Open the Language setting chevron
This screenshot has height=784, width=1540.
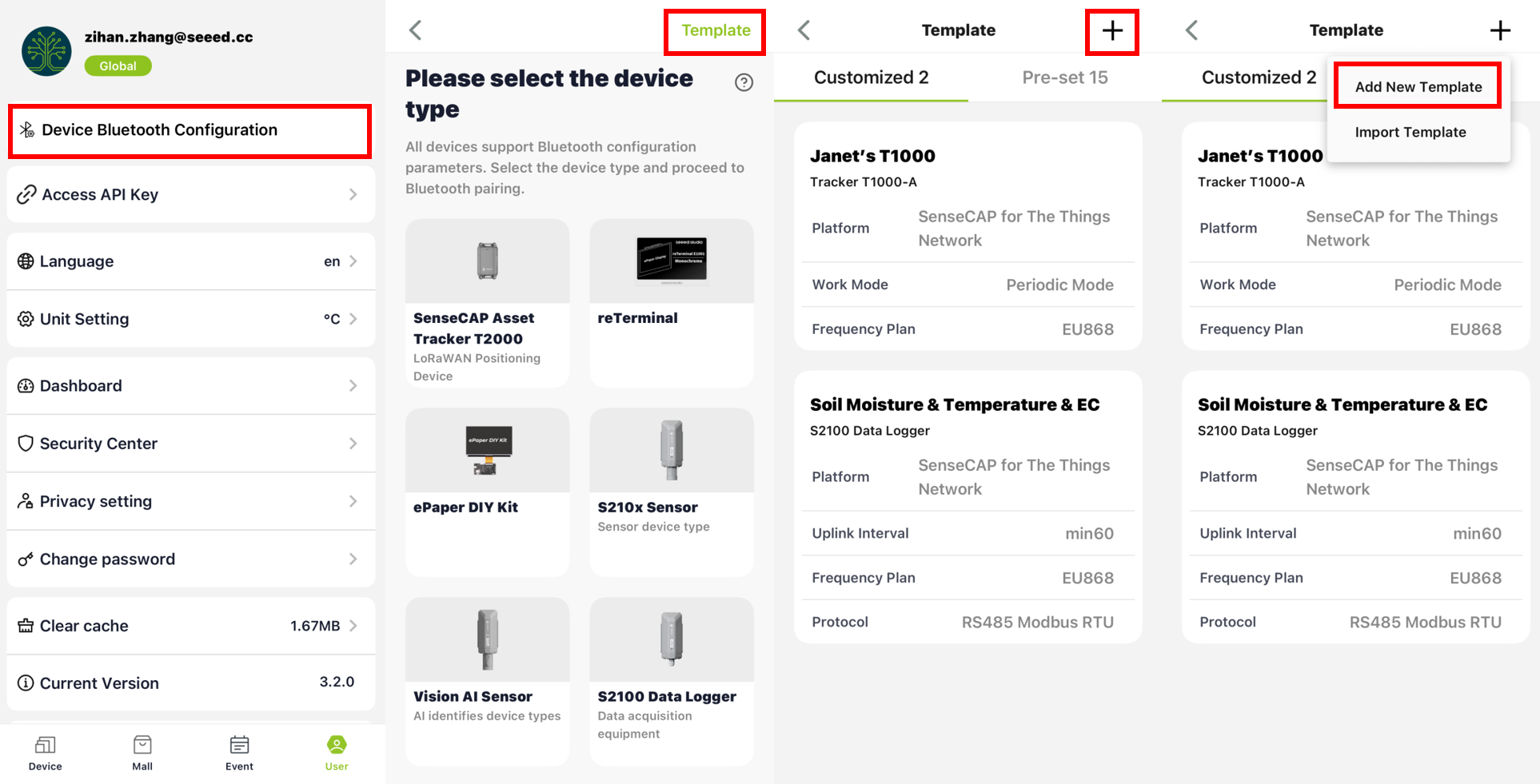pos(353,261)
